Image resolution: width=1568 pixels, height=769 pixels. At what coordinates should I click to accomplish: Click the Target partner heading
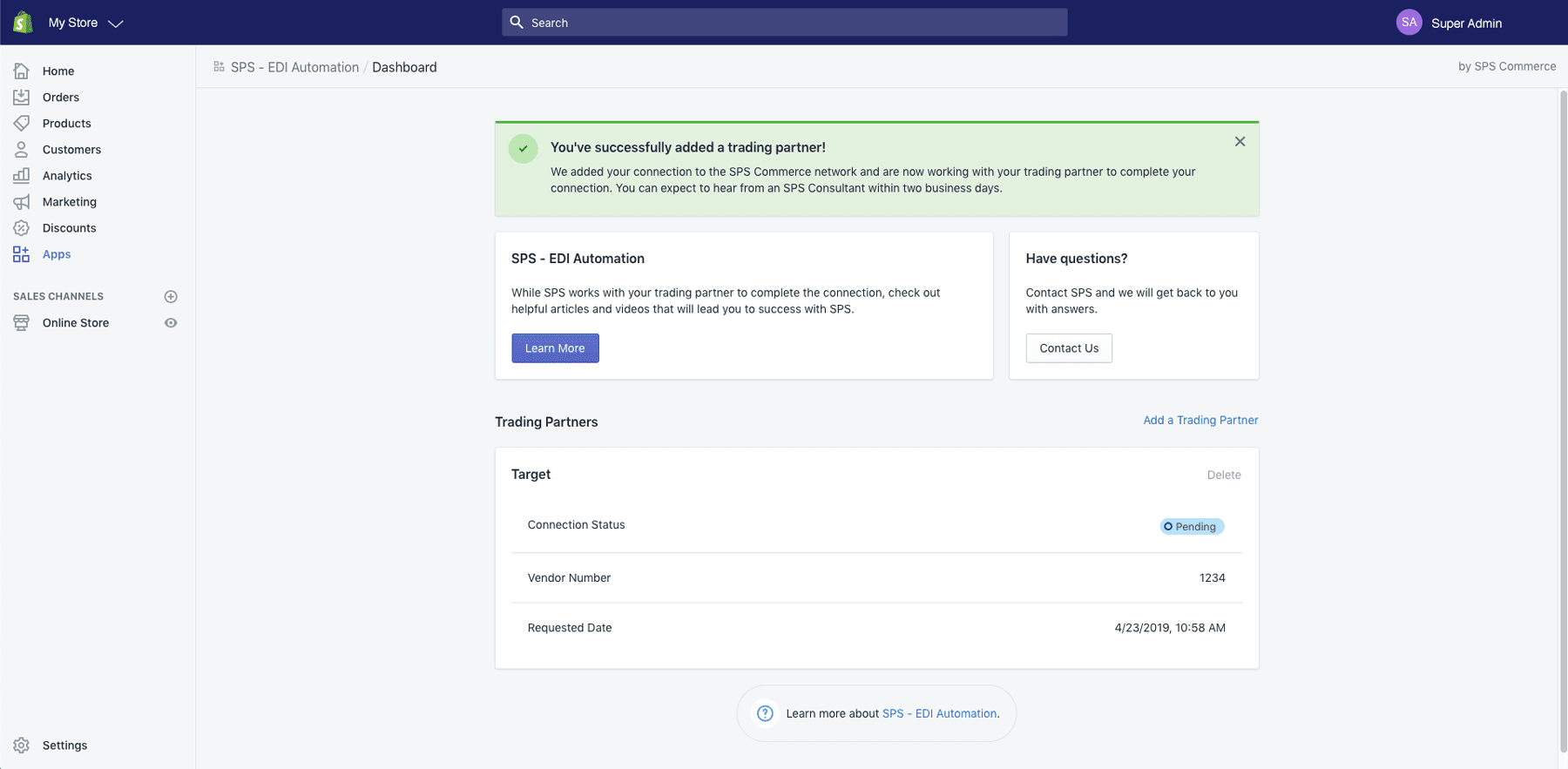tap(531, 475)
